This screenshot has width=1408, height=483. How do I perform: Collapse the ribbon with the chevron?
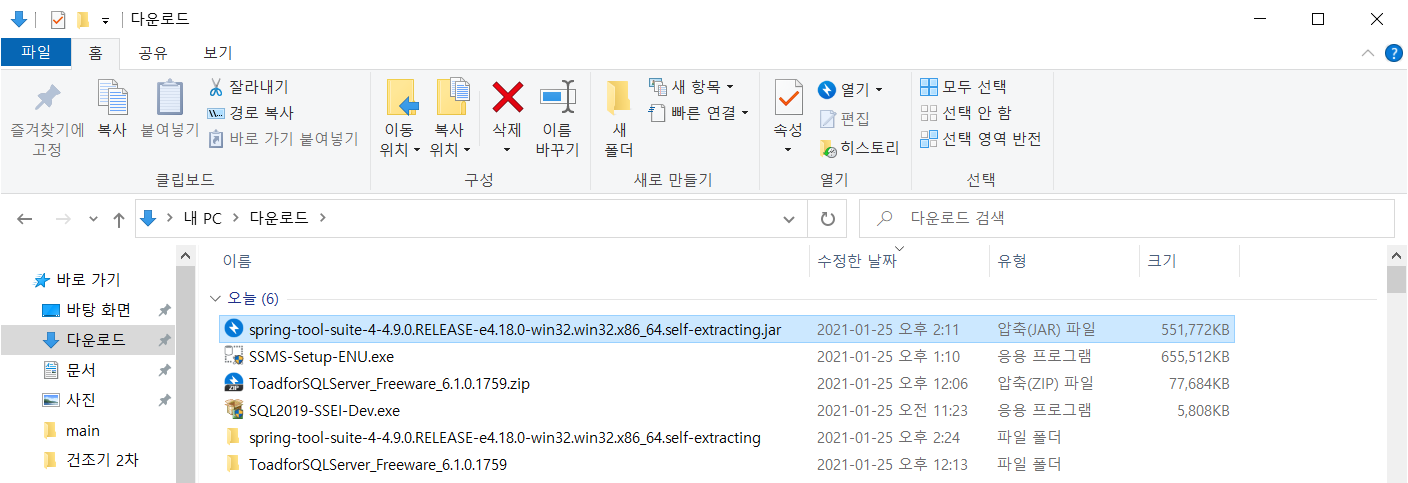[x=1367, y=53]
